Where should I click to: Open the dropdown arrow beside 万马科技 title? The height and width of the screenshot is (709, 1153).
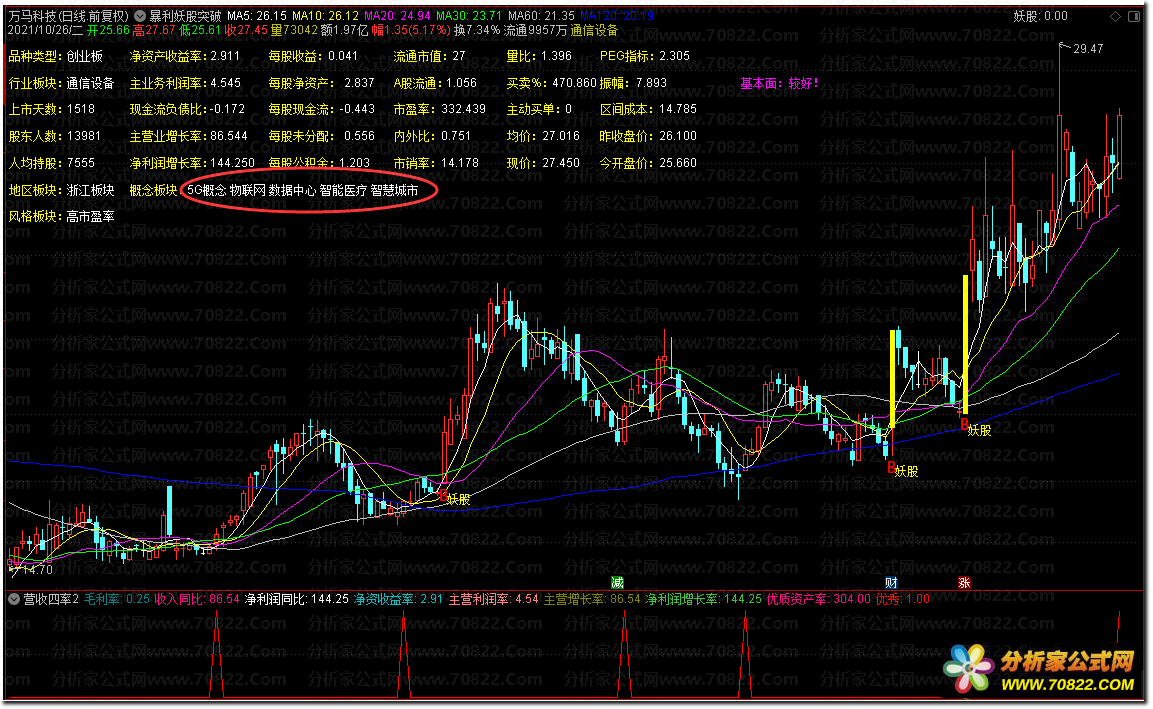[140, 15]
